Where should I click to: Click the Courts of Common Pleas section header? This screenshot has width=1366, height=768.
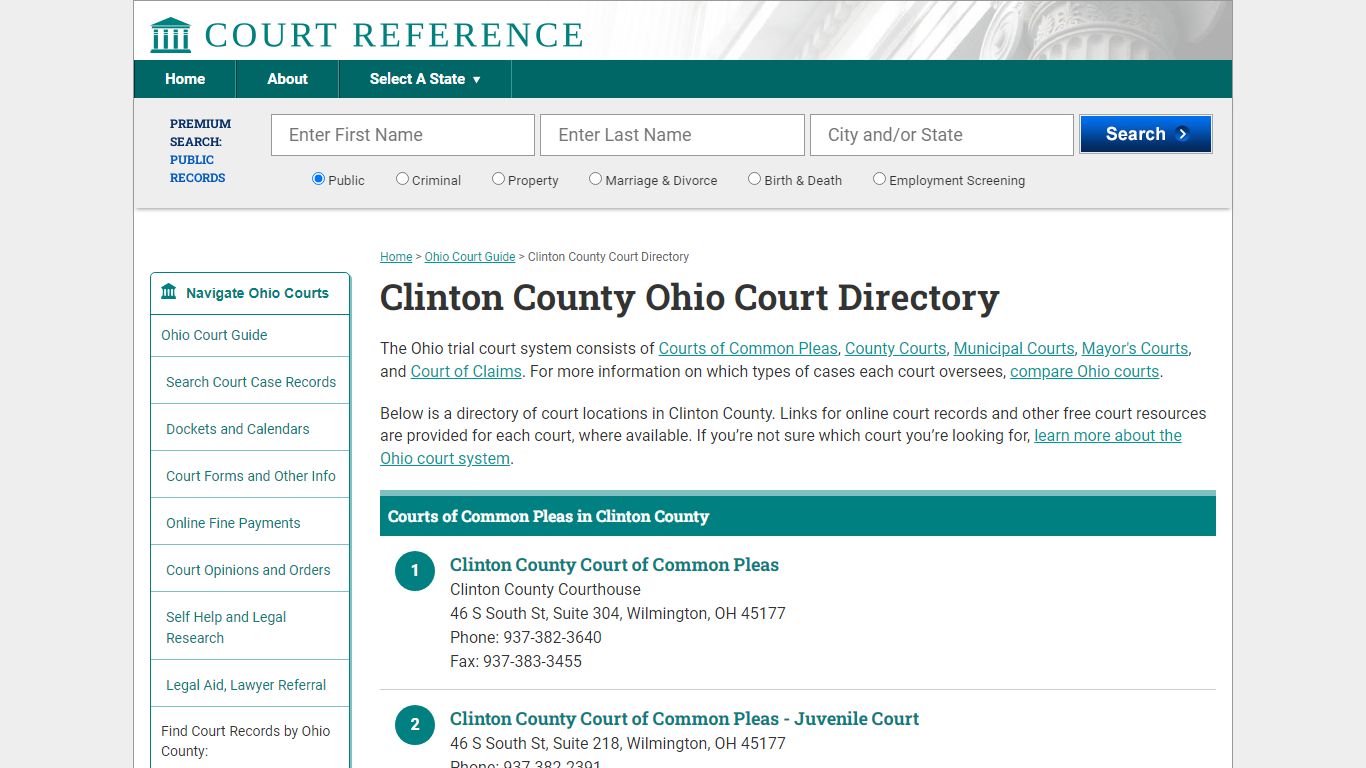tap(798, 516)
